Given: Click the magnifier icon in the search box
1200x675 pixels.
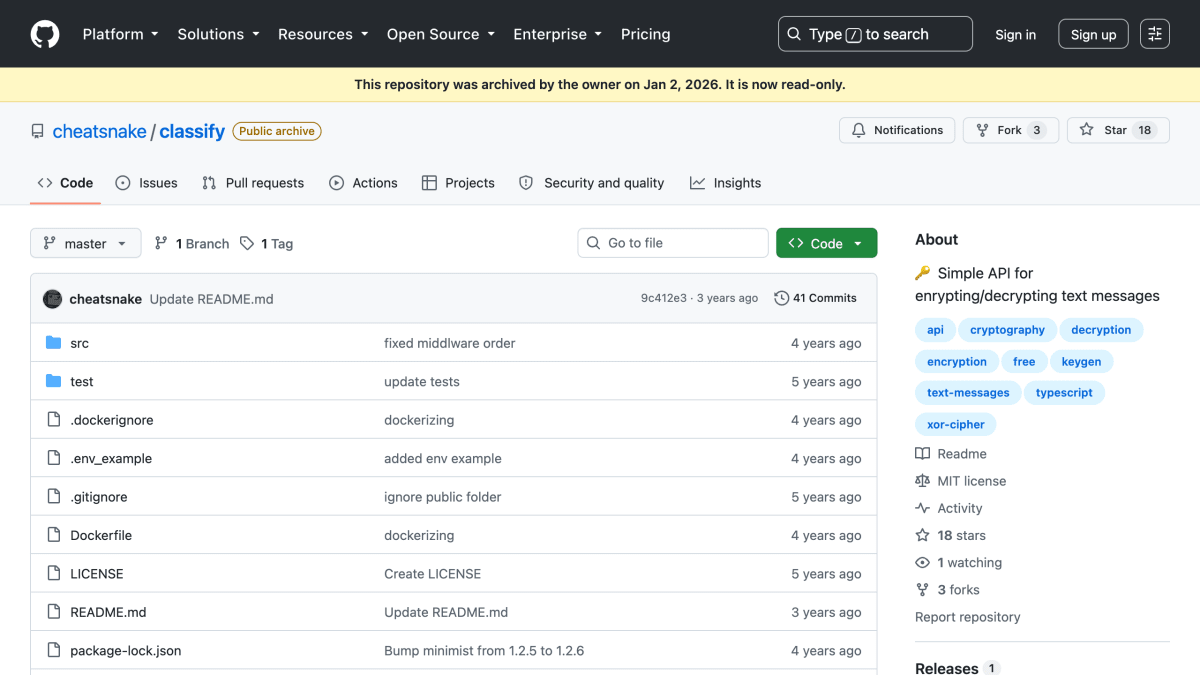Looking at the screenshot, I should click(x=794, y=34).
